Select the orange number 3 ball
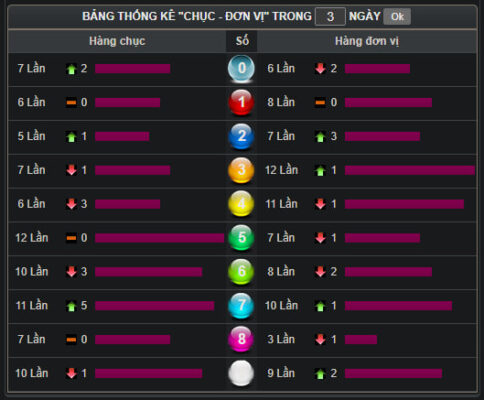The image size is (484, 400). pos(241,170)
